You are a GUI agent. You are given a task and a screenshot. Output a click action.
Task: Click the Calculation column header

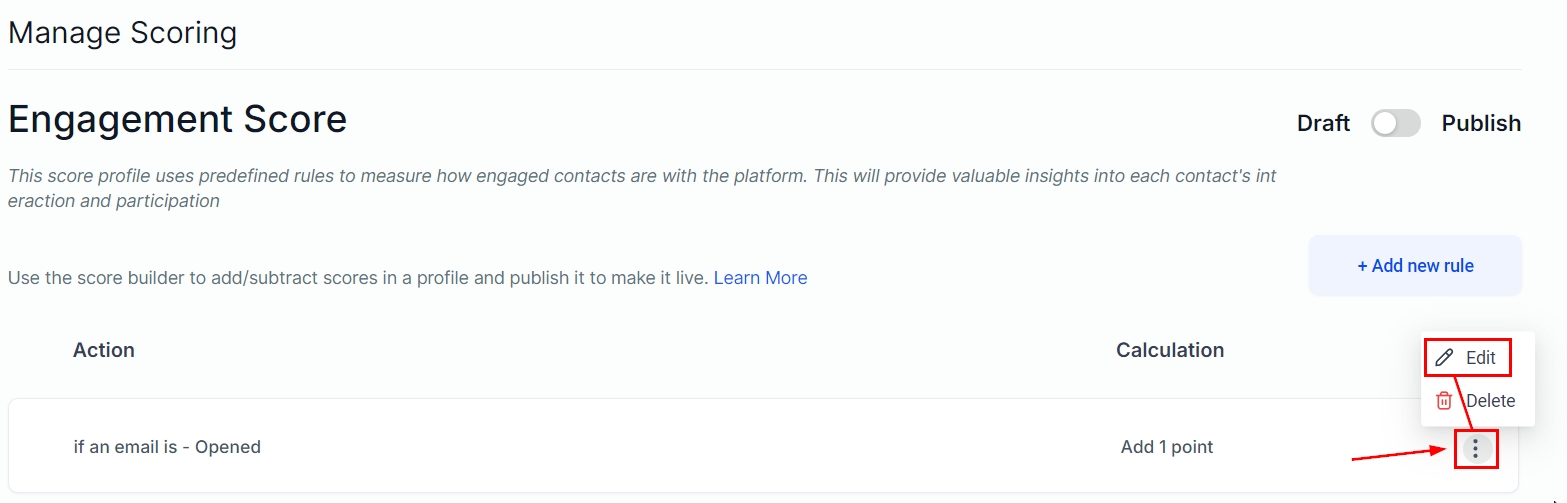click(1170, 350)
